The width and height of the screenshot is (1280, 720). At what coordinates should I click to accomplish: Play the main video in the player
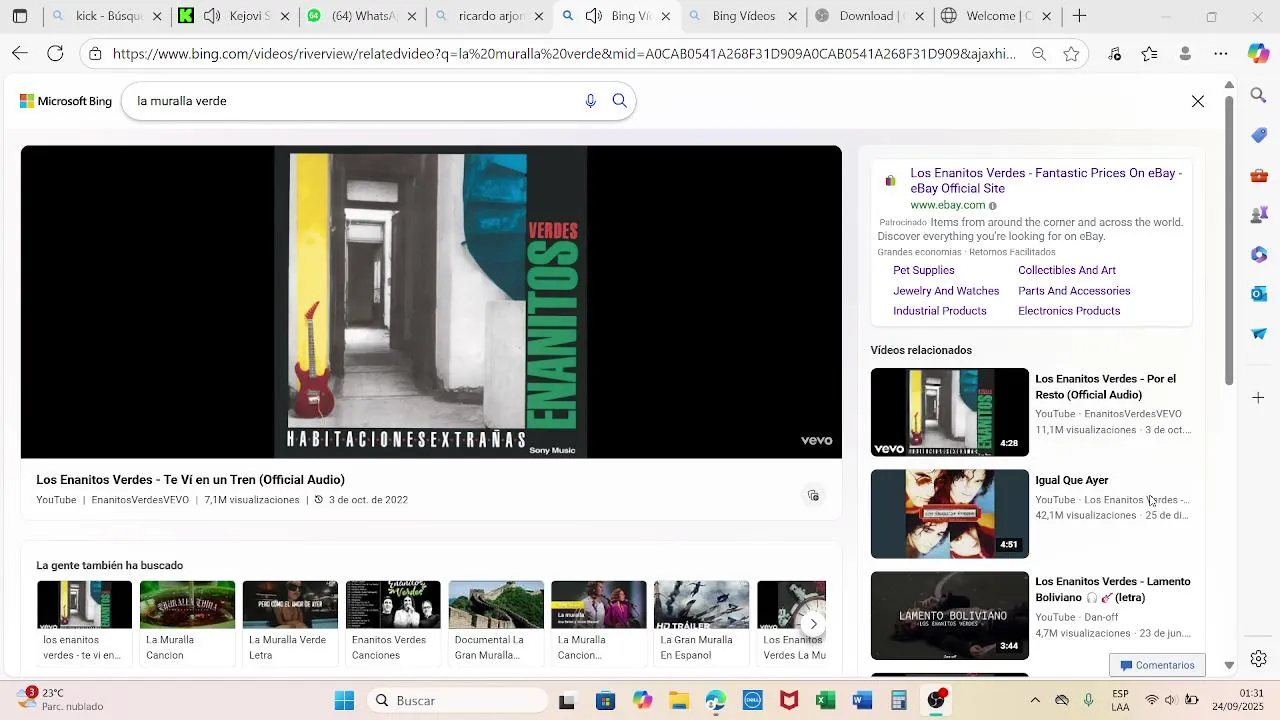[x=431, y=302]
